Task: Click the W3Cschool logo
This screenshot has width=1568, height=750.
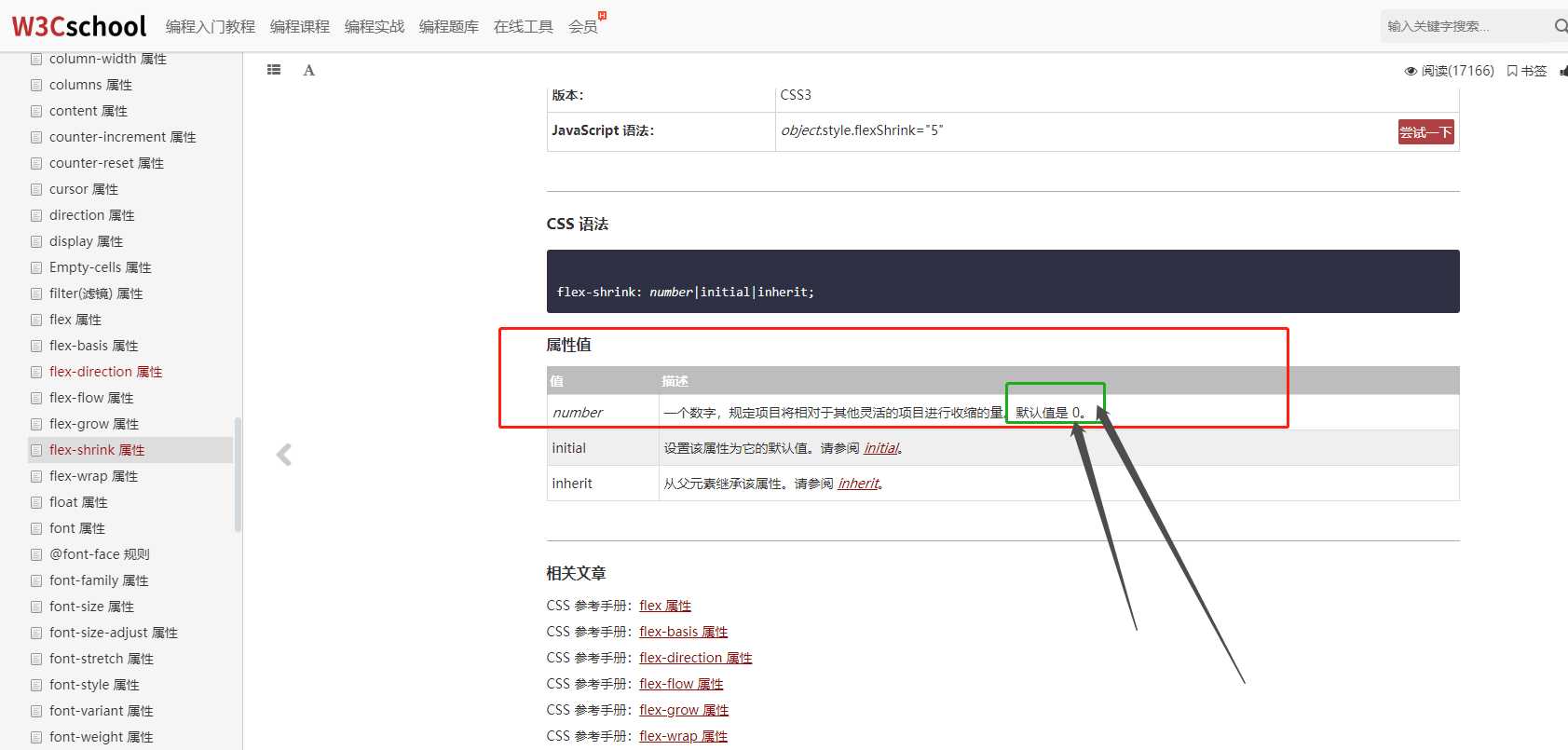Action: point(79,26)
